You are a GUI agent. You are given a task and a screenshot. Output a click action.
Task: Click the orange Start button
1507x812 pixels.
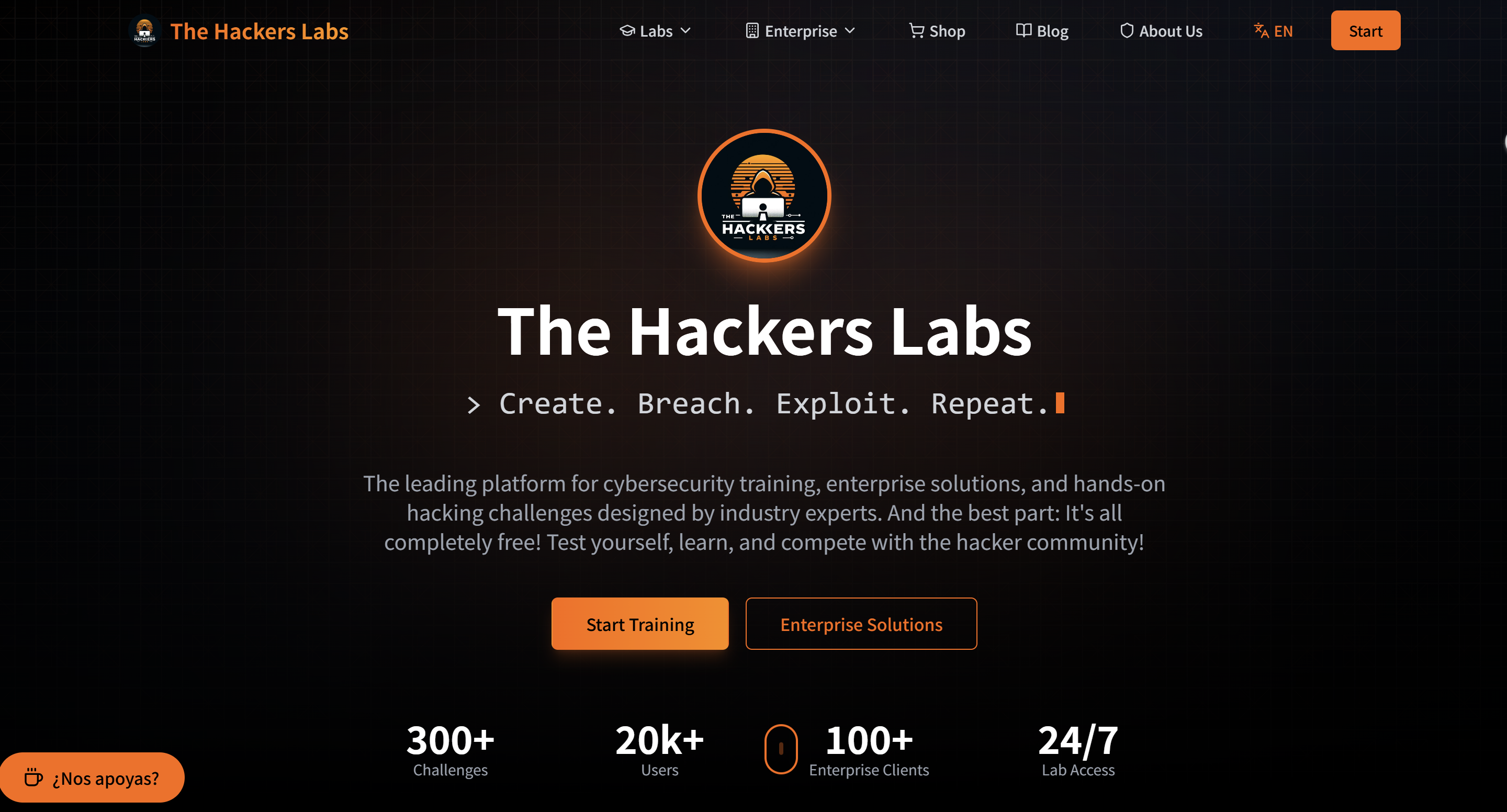pos(1365,30)
